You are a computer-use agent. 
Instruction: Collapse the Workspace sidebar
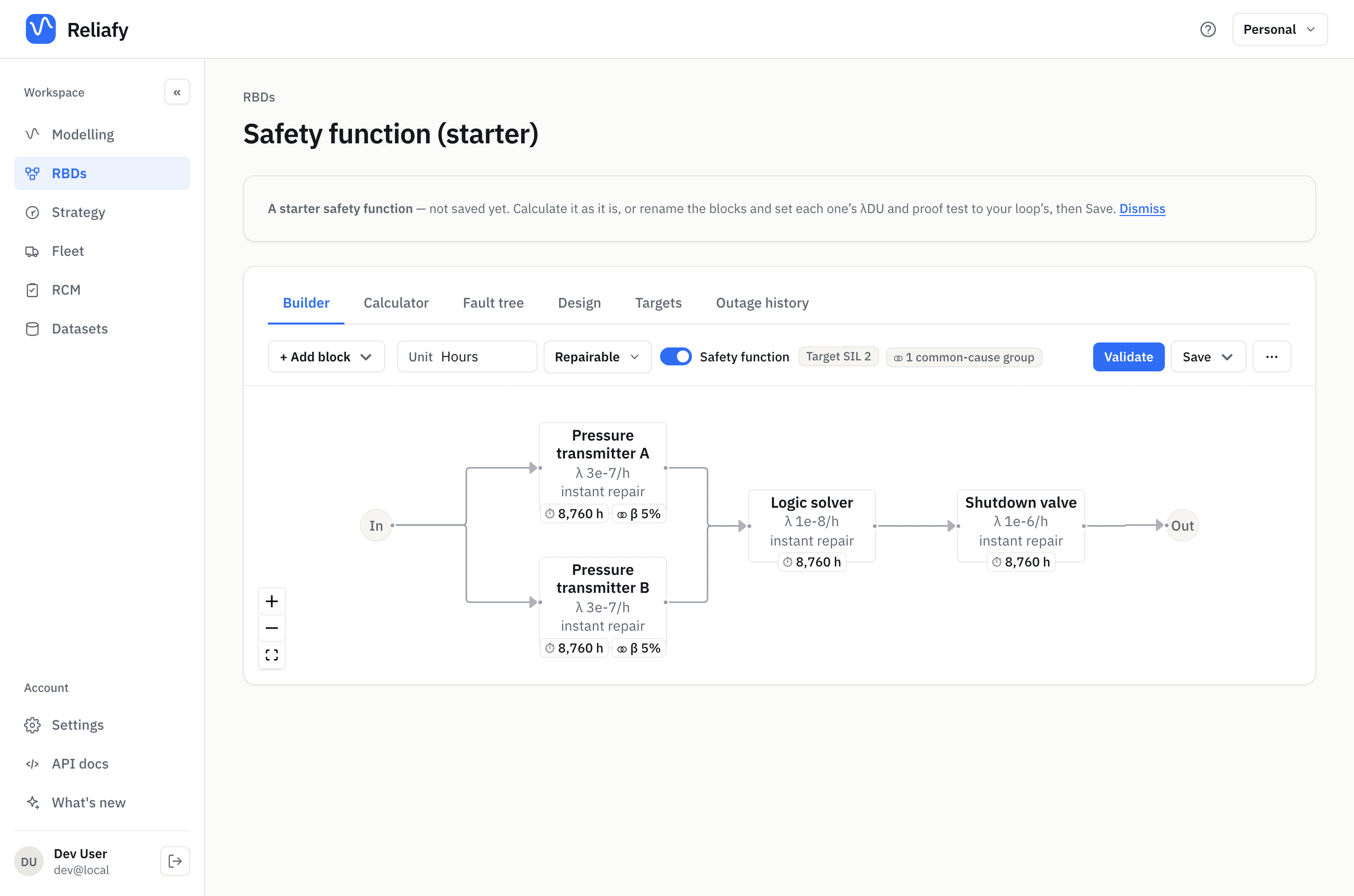[x=177, y=92]
